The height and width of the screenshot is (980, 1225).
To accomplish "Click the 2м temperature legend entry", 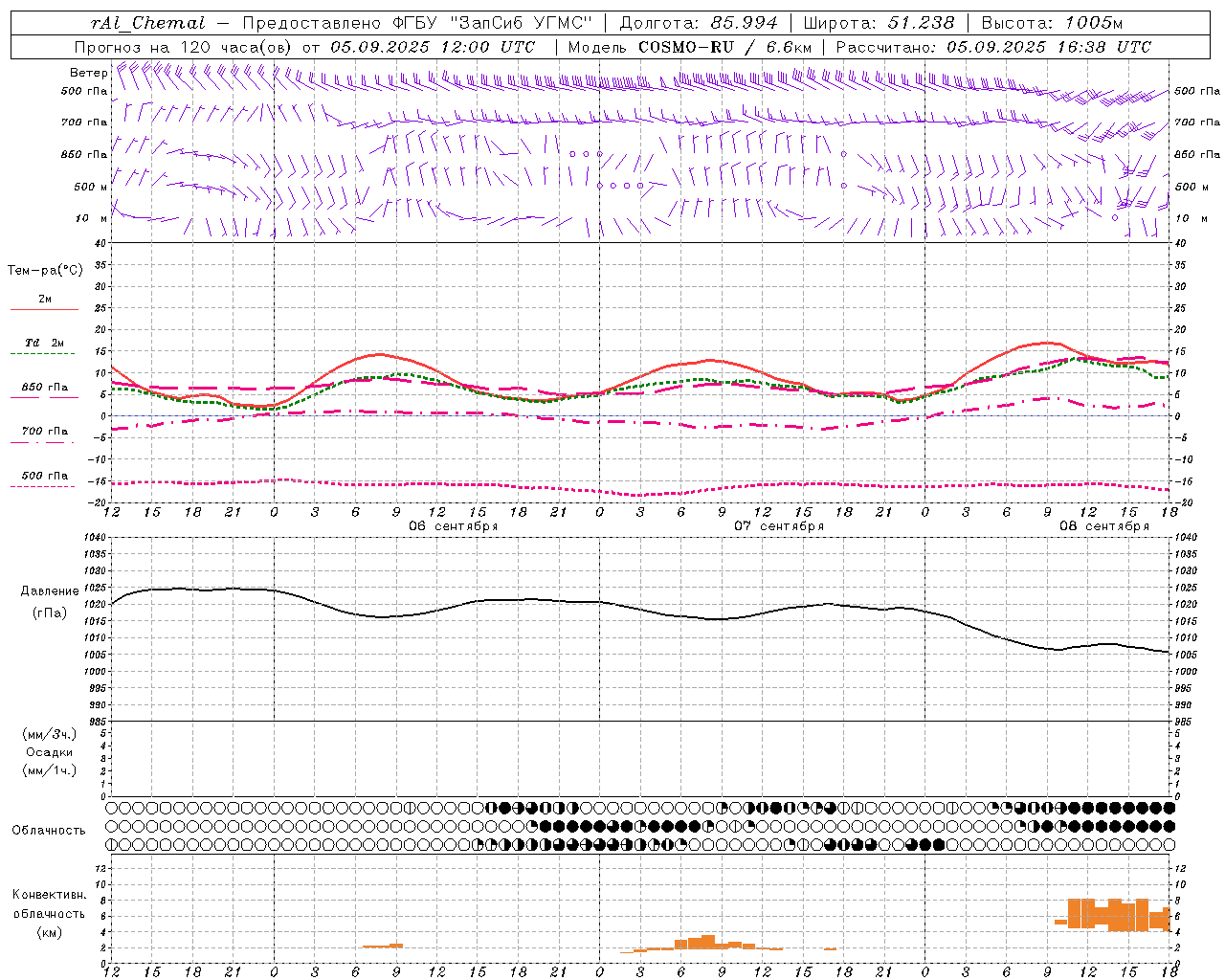I will [x=45, y=300].
